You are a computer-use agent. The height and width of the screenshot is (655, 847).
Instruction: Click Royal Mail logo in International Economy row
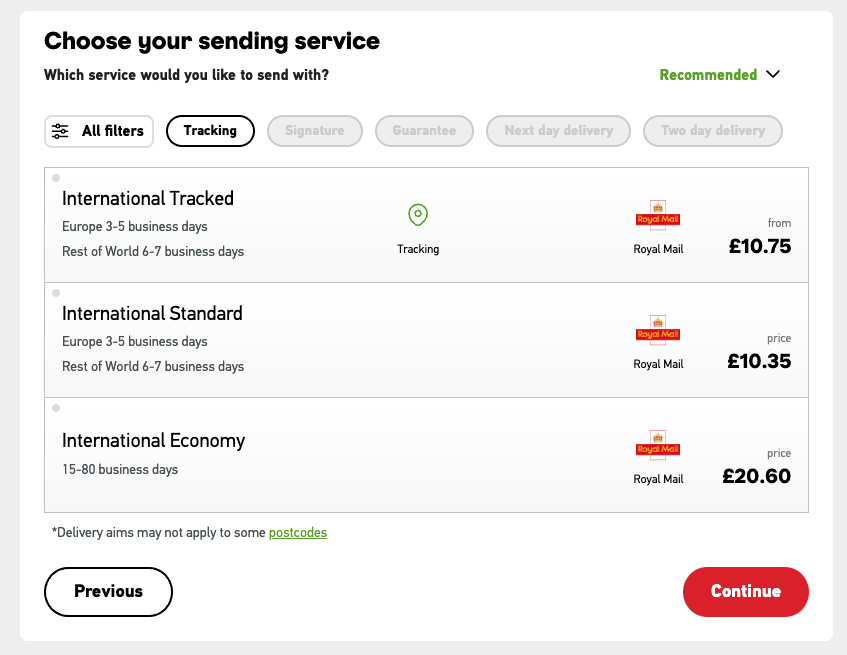[x=658, y=446]
